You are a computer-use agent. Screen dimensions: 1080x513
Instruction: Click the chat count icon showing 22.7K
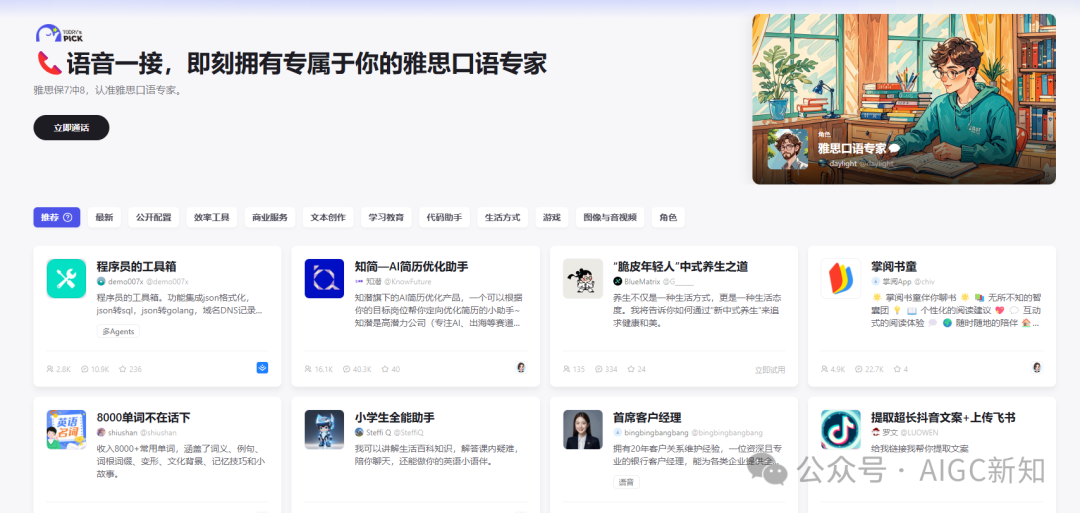click(x=859, y=369)
